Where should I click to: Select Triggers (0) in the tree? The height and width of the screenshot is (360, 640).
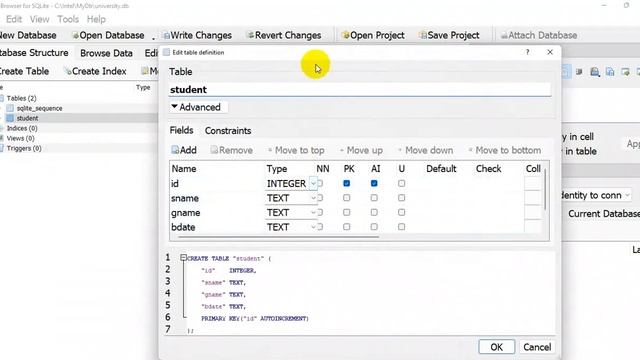click(24, 148)
